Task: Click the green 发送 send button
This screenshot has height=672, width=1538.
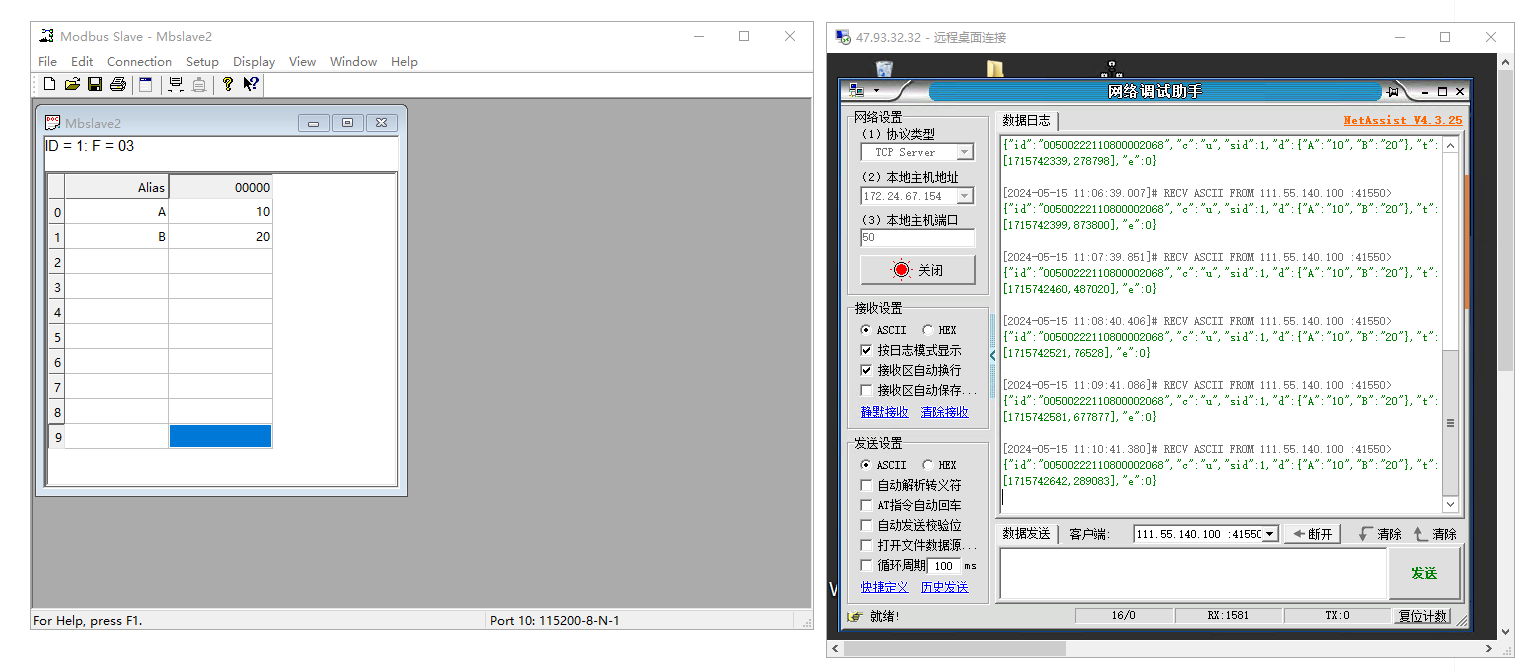Action: click(x=1424, y=573)
